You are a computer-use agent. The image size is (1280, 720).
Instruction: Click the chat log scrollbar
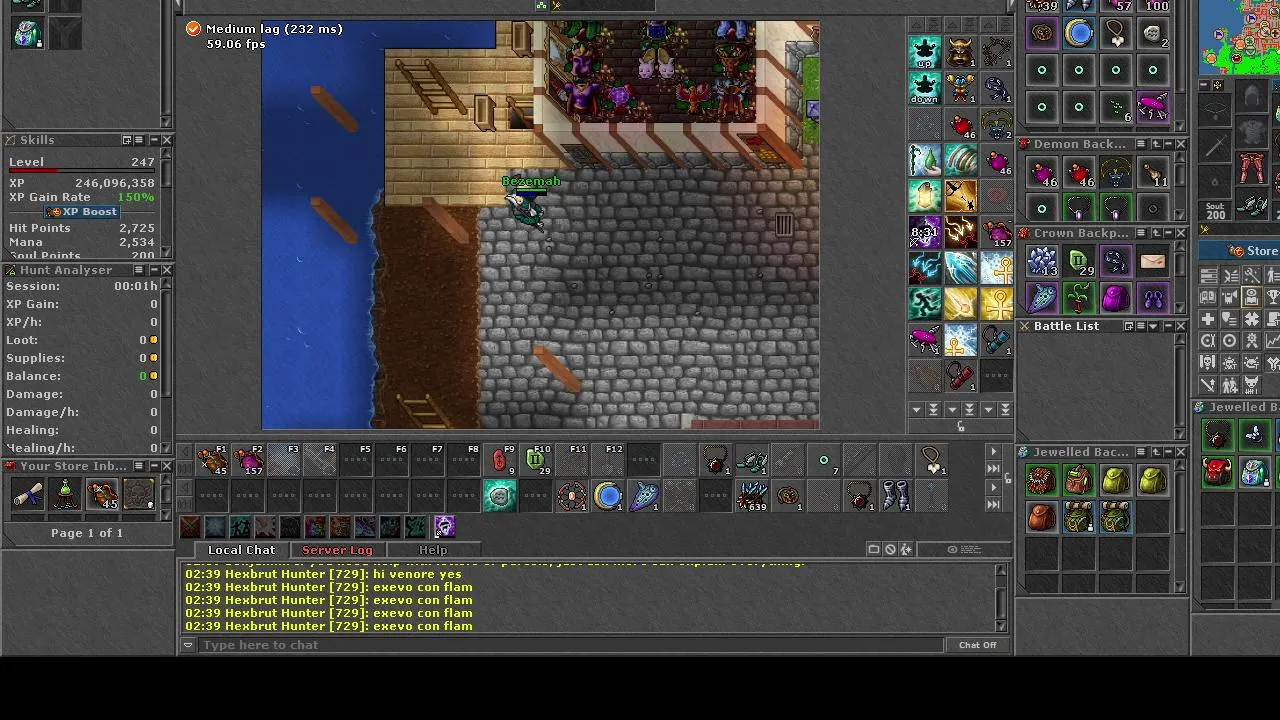tap(1001, 598)
